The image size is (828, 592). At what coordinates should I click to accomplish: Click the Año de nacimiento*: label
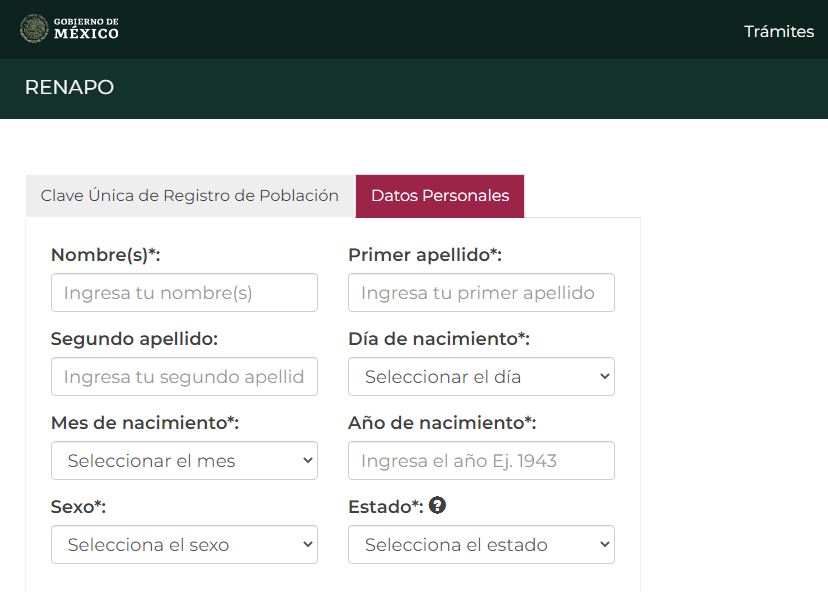pyautogui.click(x=442, y=423)
